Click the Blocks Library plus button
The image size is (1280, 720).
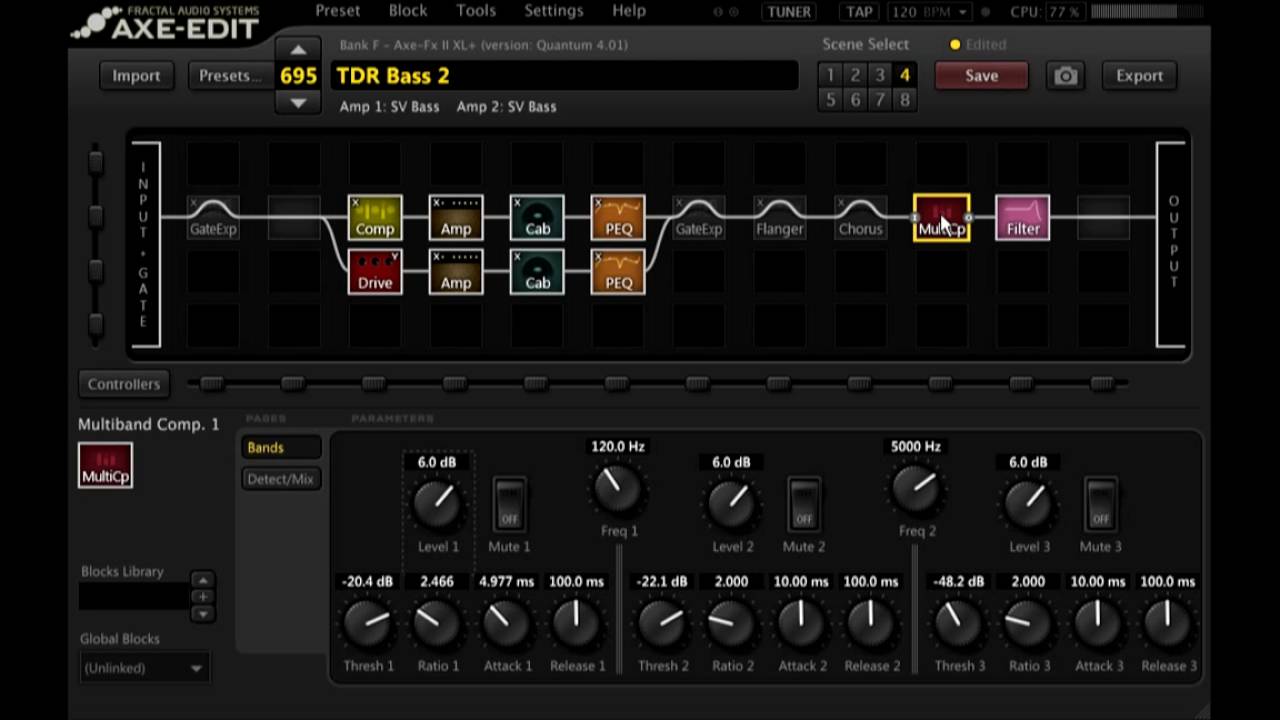203,597
